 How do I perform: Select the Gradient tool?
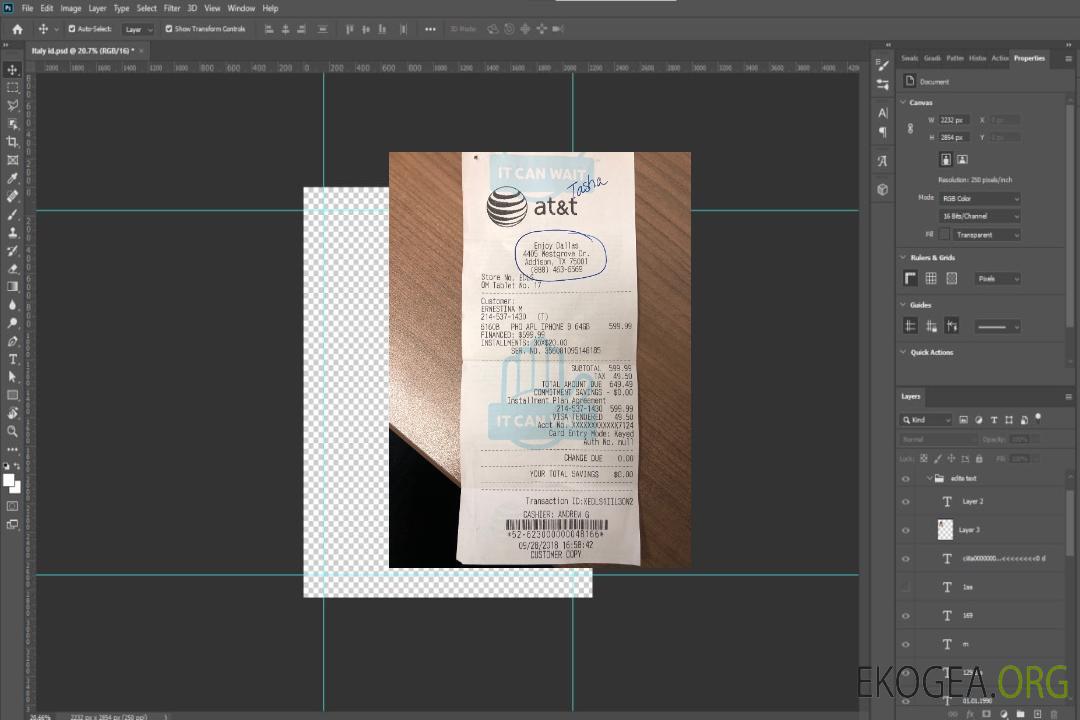coord(12,287)
